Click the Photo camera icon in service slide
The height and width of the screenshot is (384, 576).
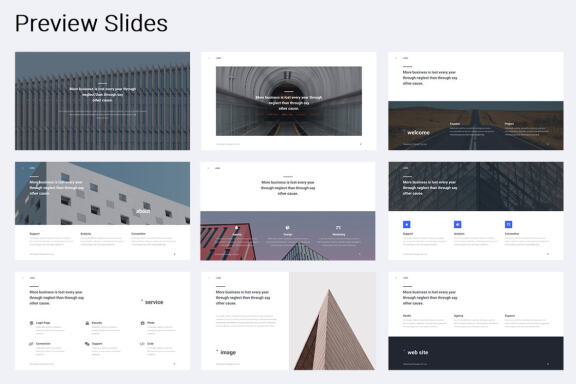click(x=143, y=323)
